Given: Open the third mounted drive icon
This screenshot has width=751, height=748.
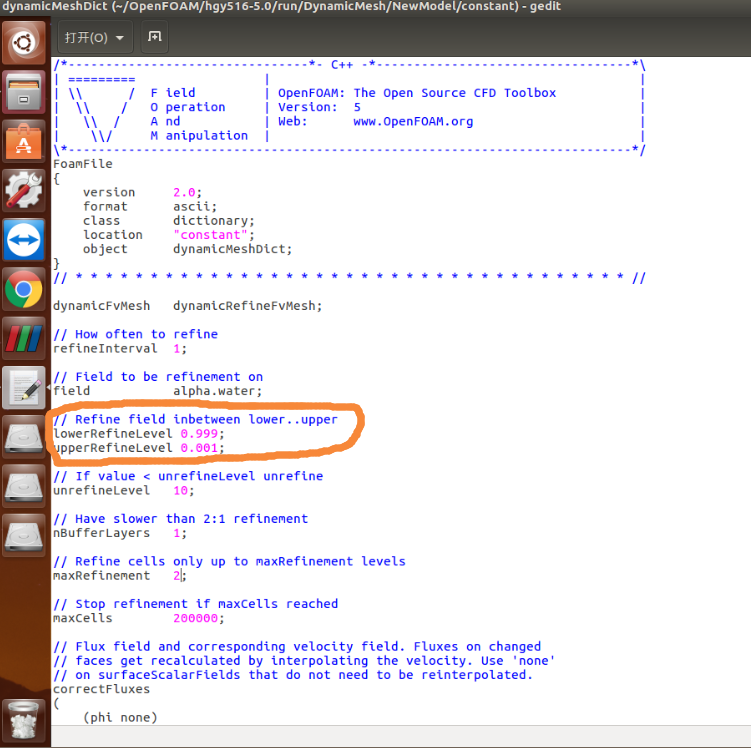Looking at the screenshot, I should (24, 535).
